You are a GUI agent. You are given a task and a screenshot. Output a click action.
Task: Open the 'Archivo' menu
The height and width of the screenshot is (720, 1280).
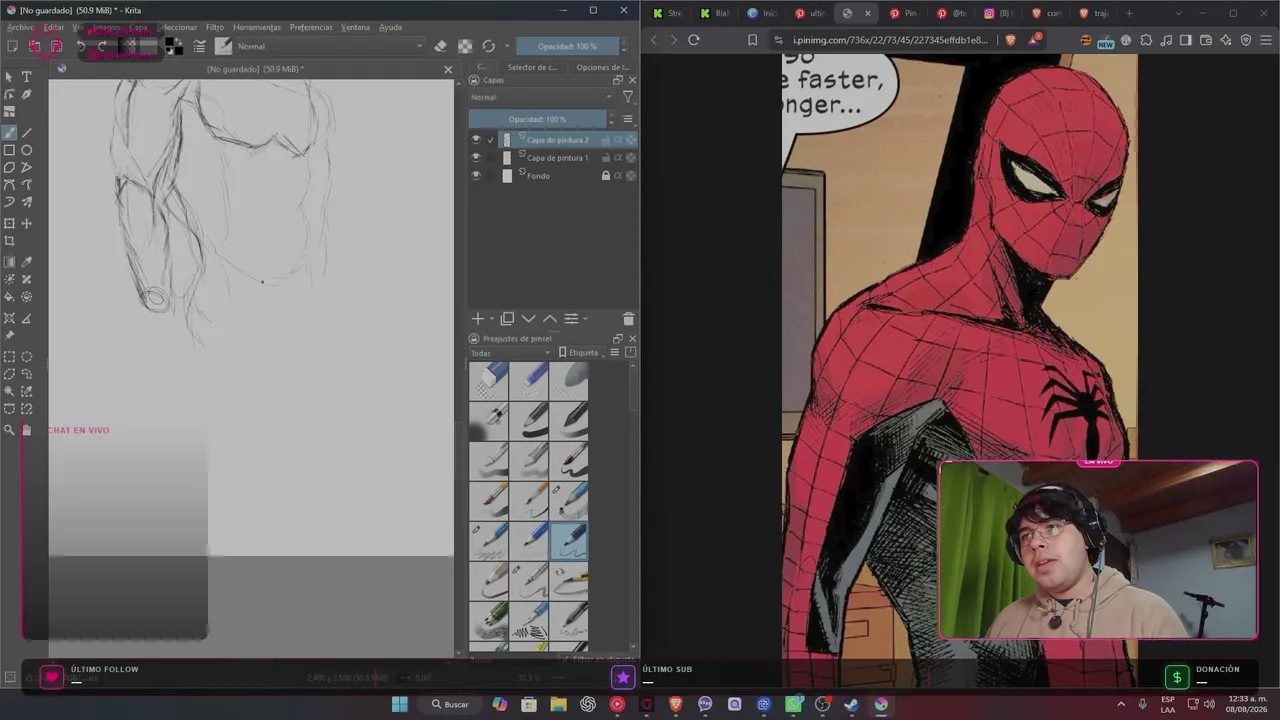coord(20,27)
